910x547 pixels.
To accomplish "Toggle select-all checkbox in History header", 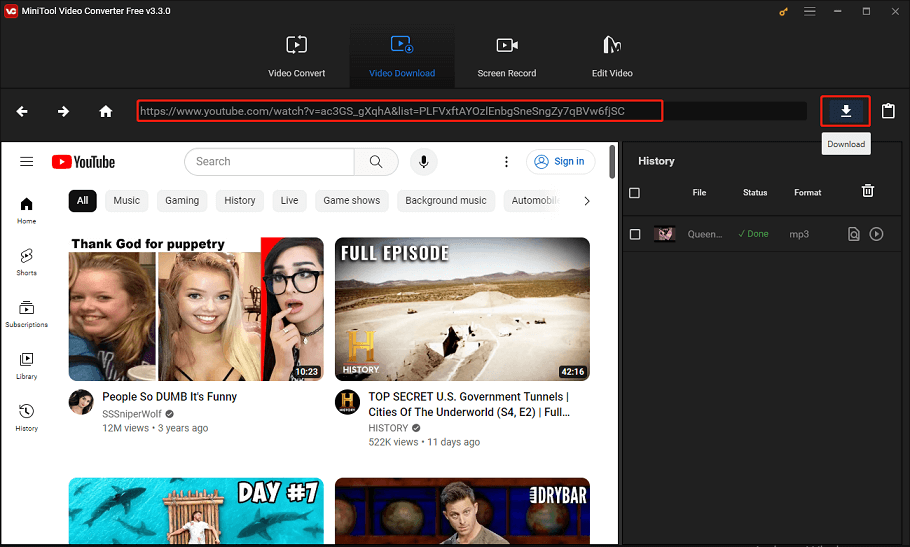I will click(x=634, y=193).
